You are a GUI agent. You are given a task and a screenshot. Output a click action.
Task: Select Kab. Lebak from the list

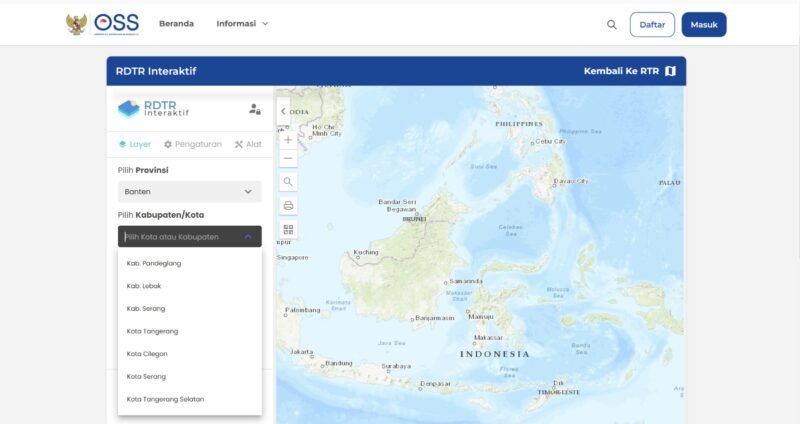(190, 286)
